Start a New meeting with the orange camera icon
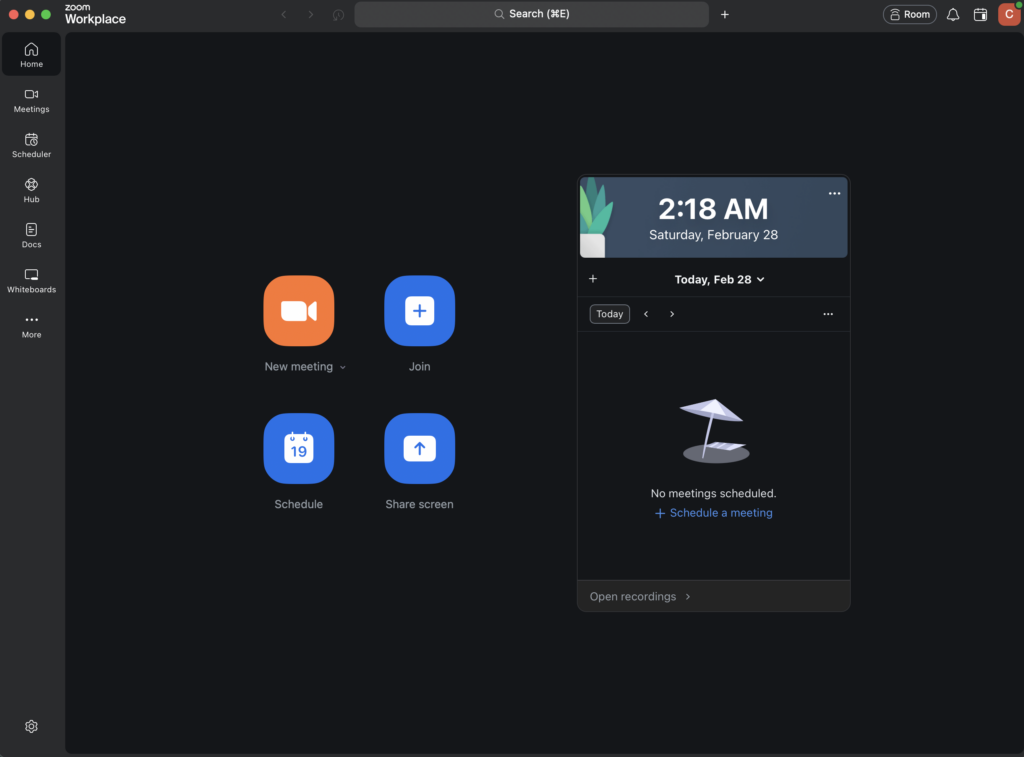Screen dimensions: 1024x757 coord(297,311)
